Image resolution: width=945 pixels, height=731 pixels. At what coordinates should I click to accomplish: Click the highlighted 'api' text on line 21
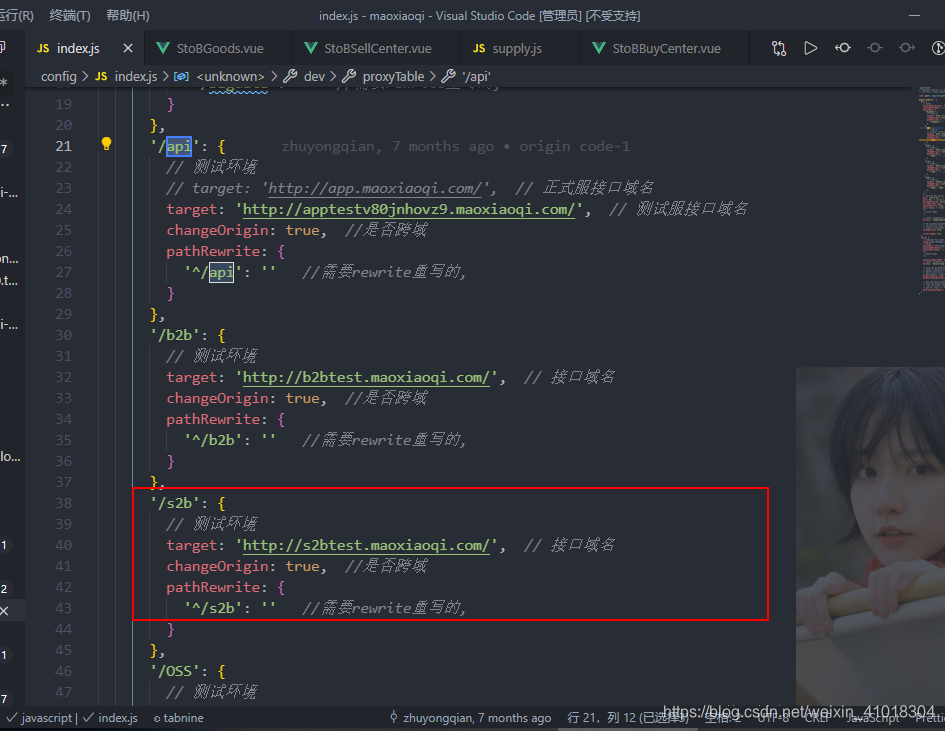(x=179, y=146)
